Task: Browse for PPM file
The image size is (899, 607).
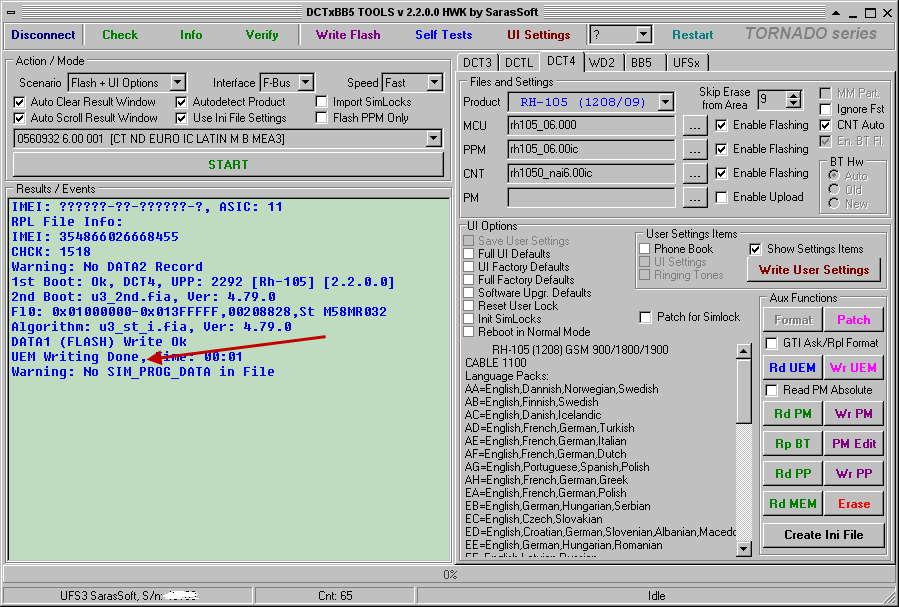Action: pos(695,150)
